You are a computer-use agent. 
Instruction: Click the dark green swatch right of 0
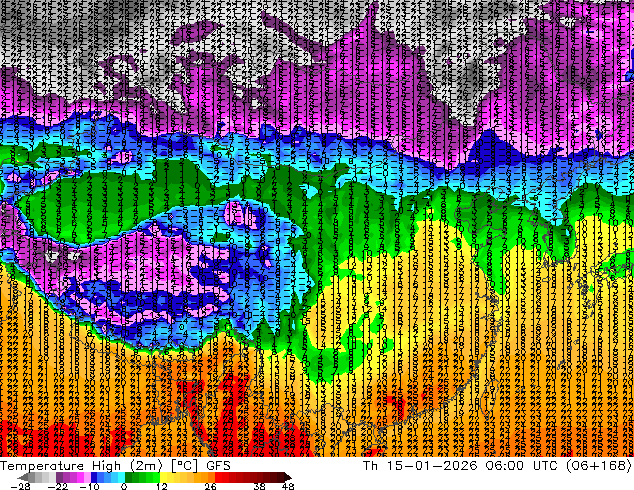click(128, 477)
